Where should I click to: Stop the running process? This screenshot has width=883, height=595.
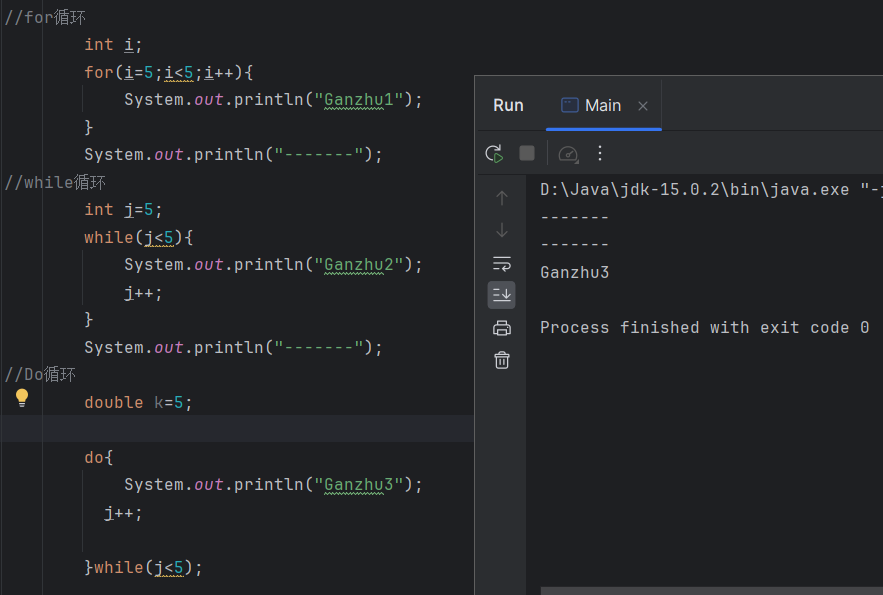(x=529, y=153)
